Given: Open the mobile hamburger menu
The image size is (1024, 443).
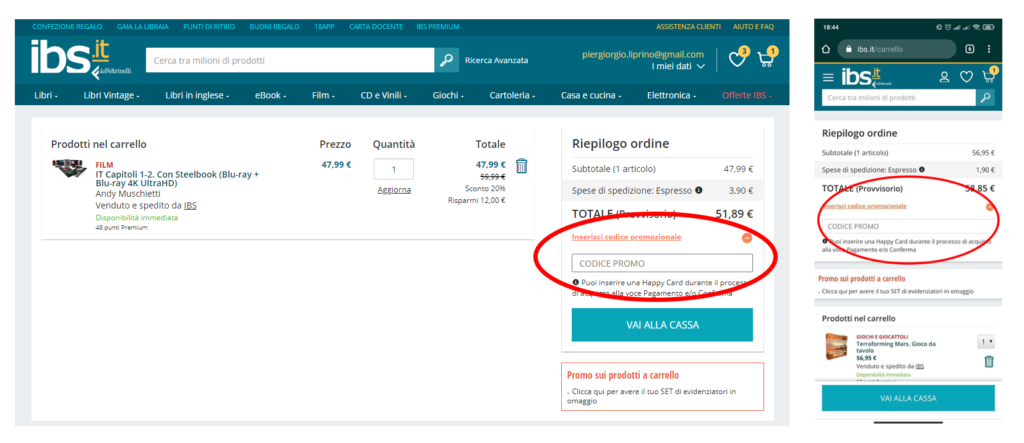Looking at the screenshot, I should (x=828, y=77).
